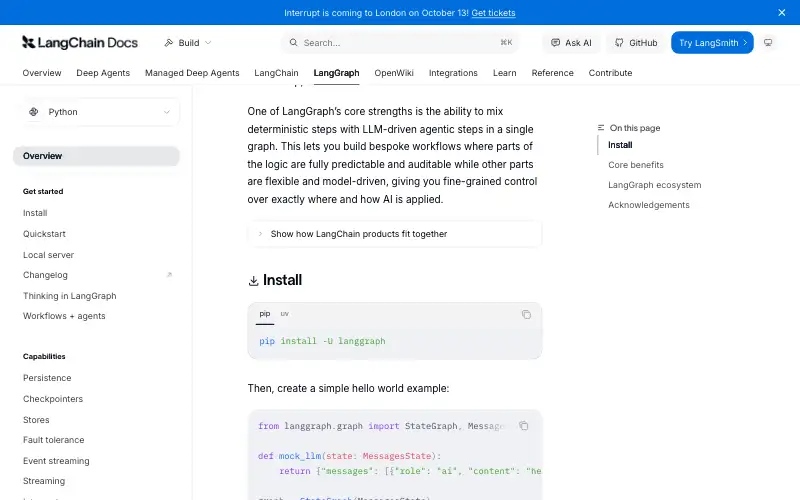The image size is (800, 500).
Task: Open the Streaming sidebar page
Action: pos(44,481)
